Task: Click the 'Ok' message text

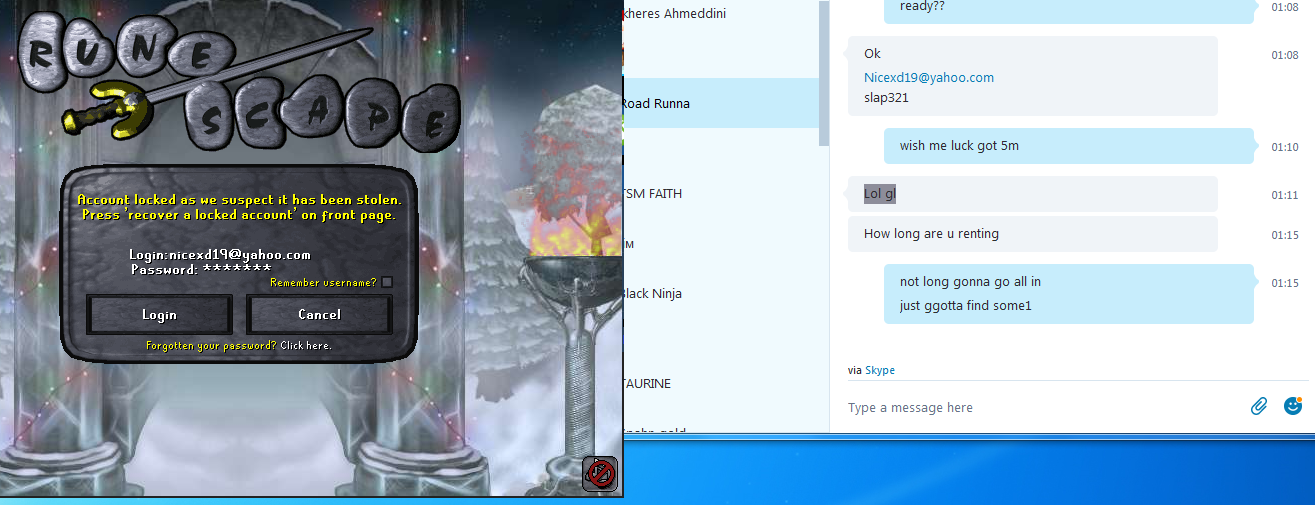Action: tap(872, 54)
